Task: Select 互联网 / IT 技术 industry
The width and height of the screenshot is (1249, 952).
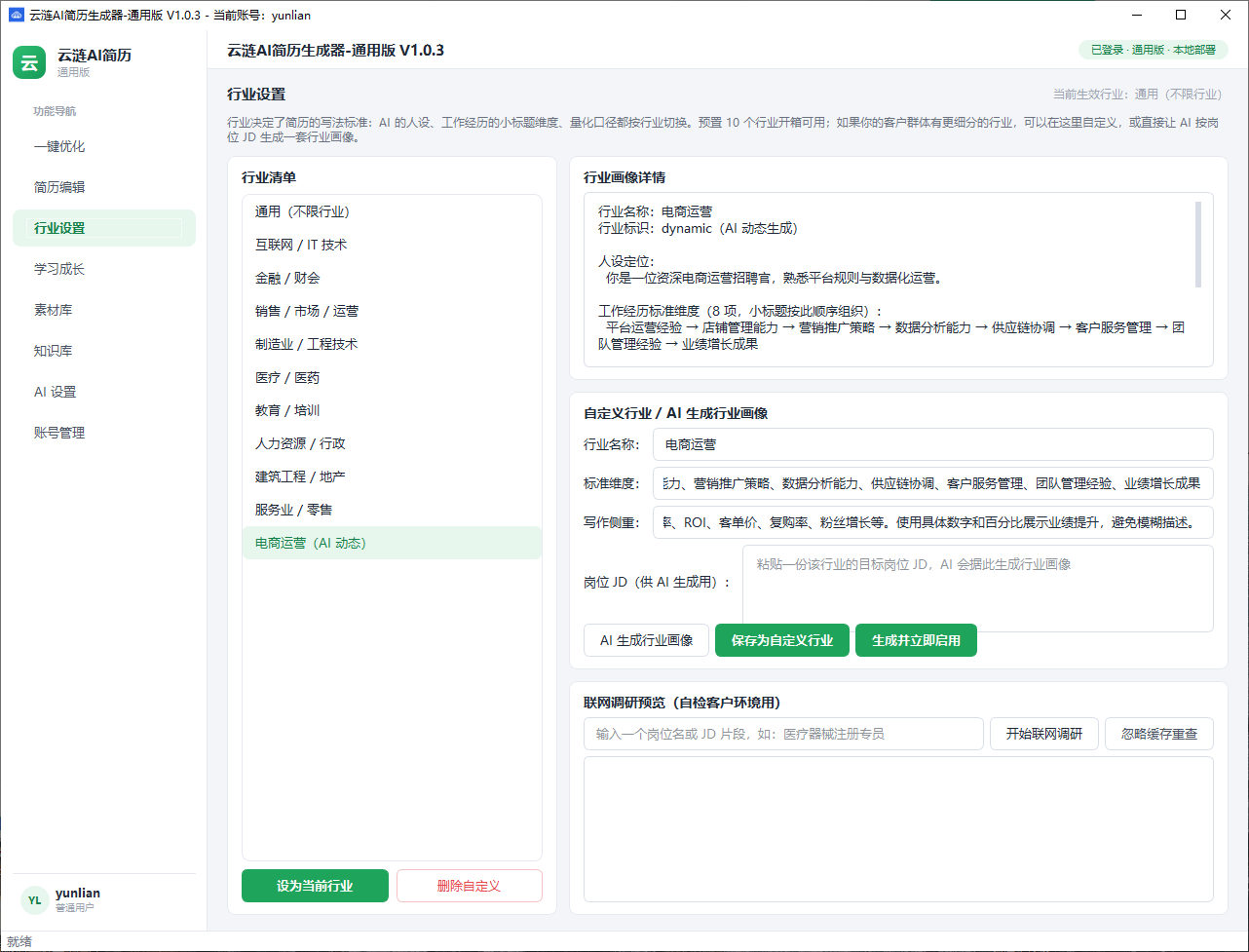Action: [x=392, y=245]
